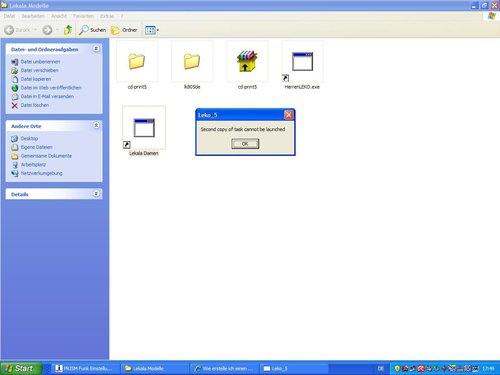Open the Suchen search tool

(x=92, y=30)
